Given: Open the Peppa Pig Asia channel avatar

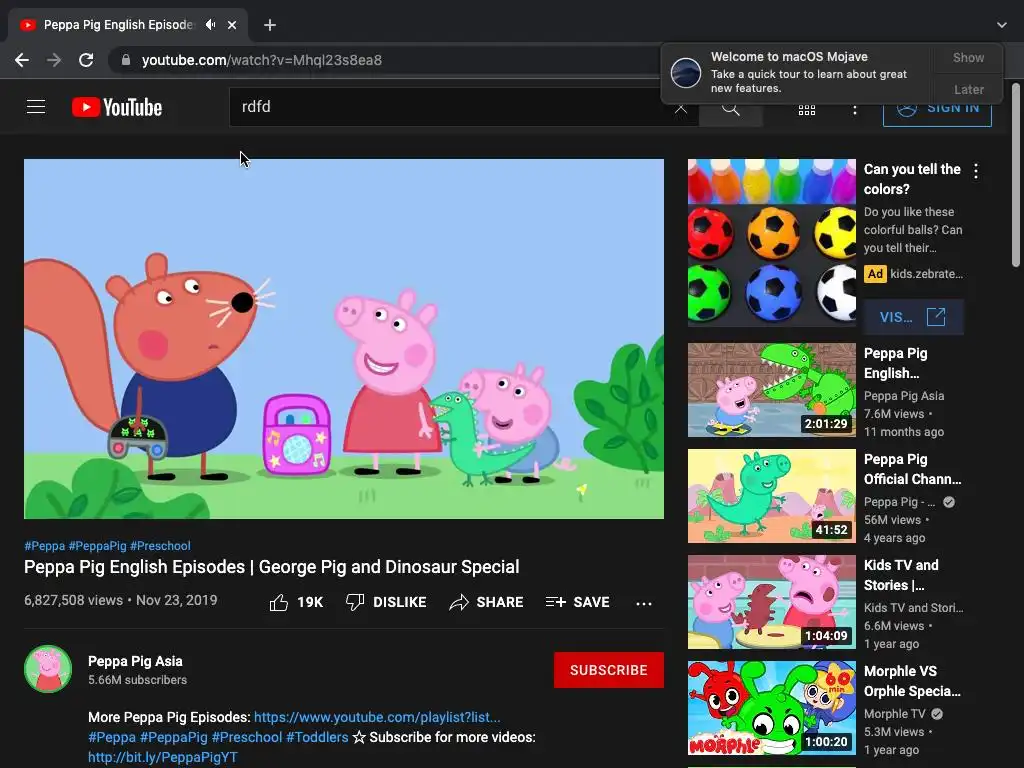Looking at the screenshot, I should [x=48, y=669].
